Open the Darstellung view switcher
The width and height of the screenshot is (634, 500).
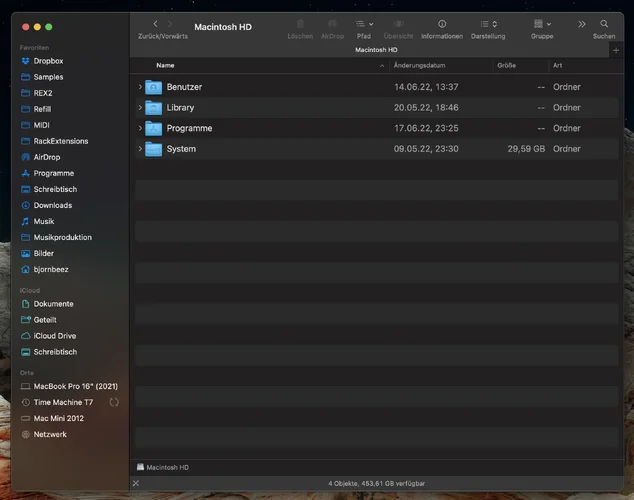(x=488, y=24)
